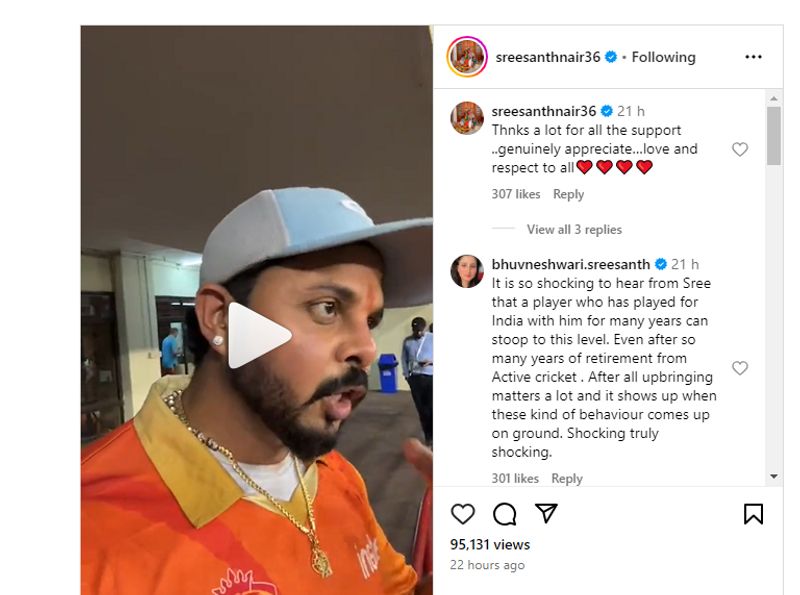800x595 pixels.
Task: View 307 likes on first comment
Action: point(516,194)
